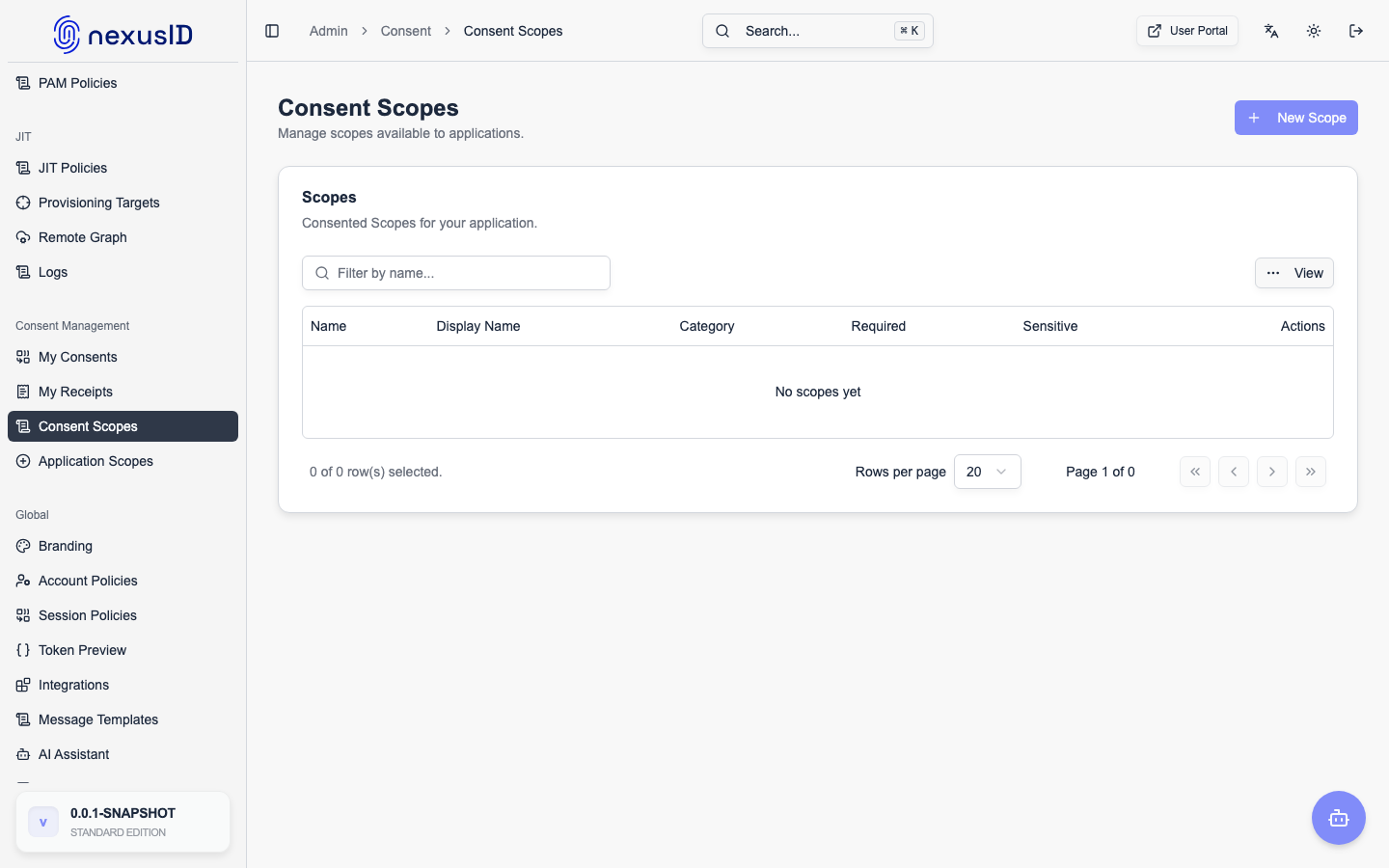Click the logout icon
This screenshot has width=1389, height=868.
tap(1356, 31)
